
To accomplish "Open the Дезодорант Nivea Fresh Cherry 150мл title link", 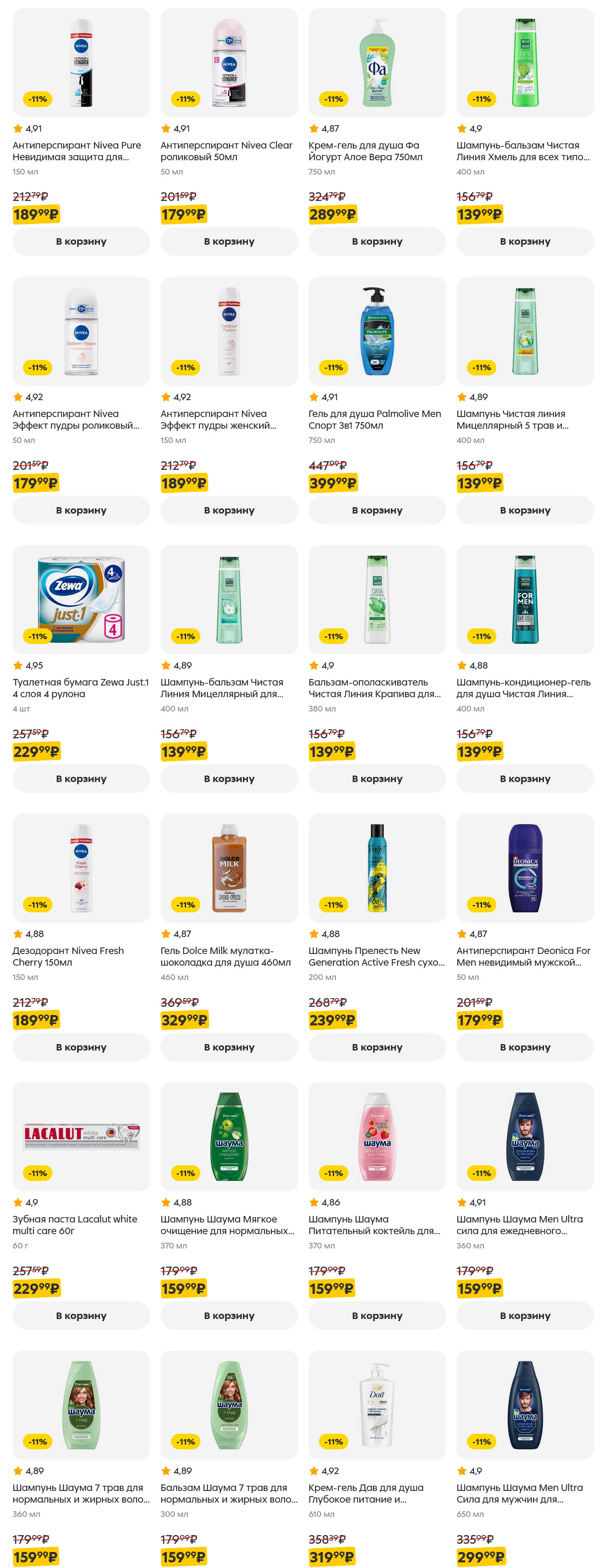I will (68, 956).
